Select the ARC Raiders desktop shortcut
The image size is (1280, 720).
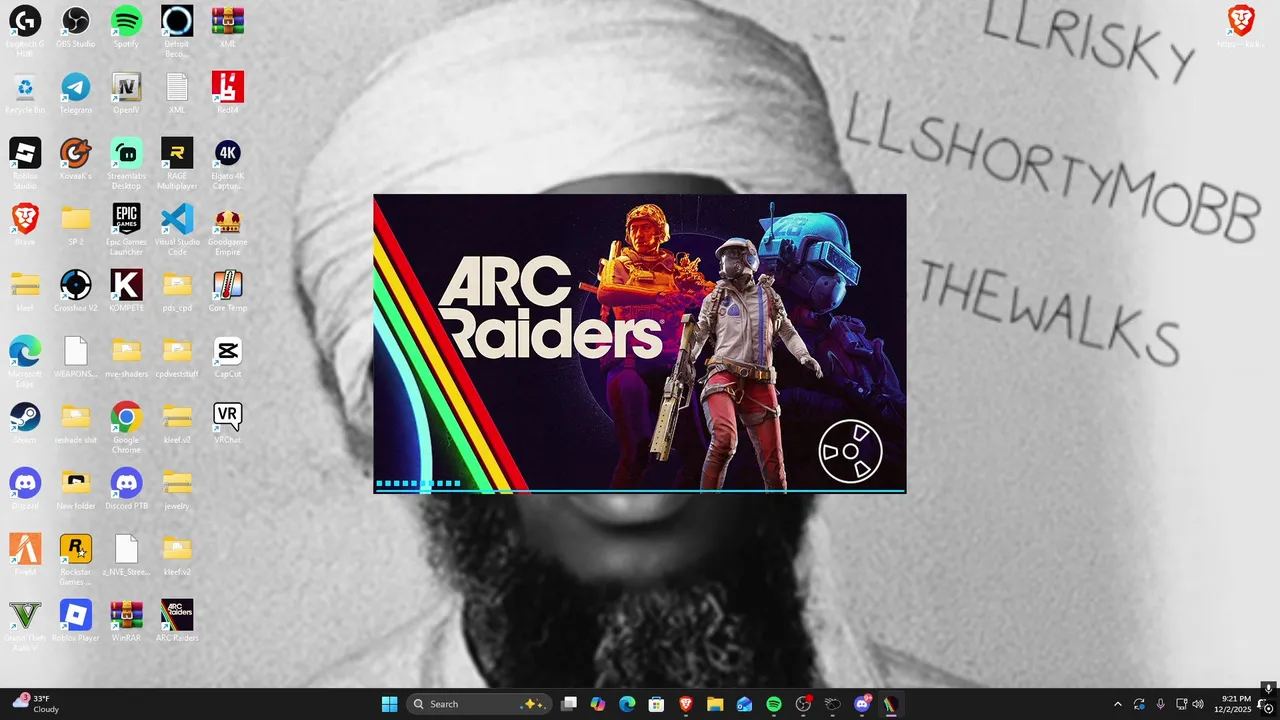point(177,621)
